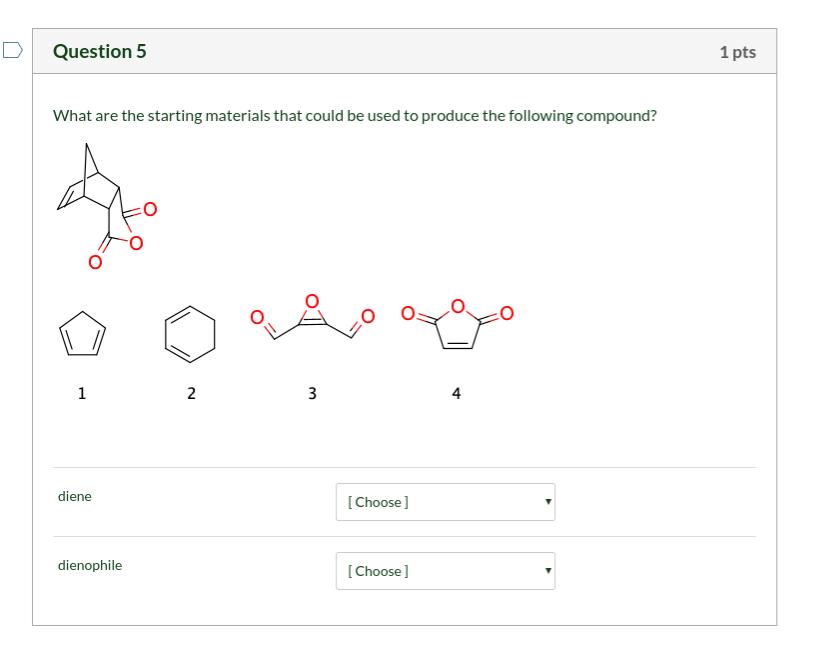Click the 1 pts score label
The height and width of the screenshot is (655, 818).
(x=737, y=52)
